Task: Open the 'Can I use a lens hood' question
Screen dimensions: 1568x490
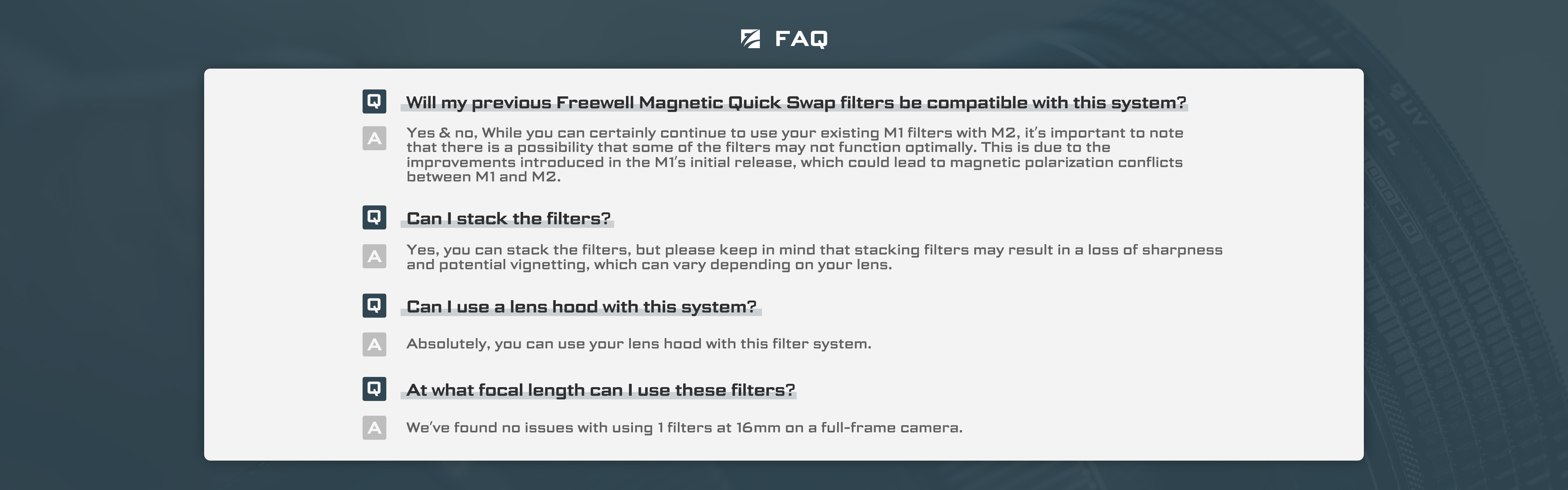Action: (x=581, y=307)
